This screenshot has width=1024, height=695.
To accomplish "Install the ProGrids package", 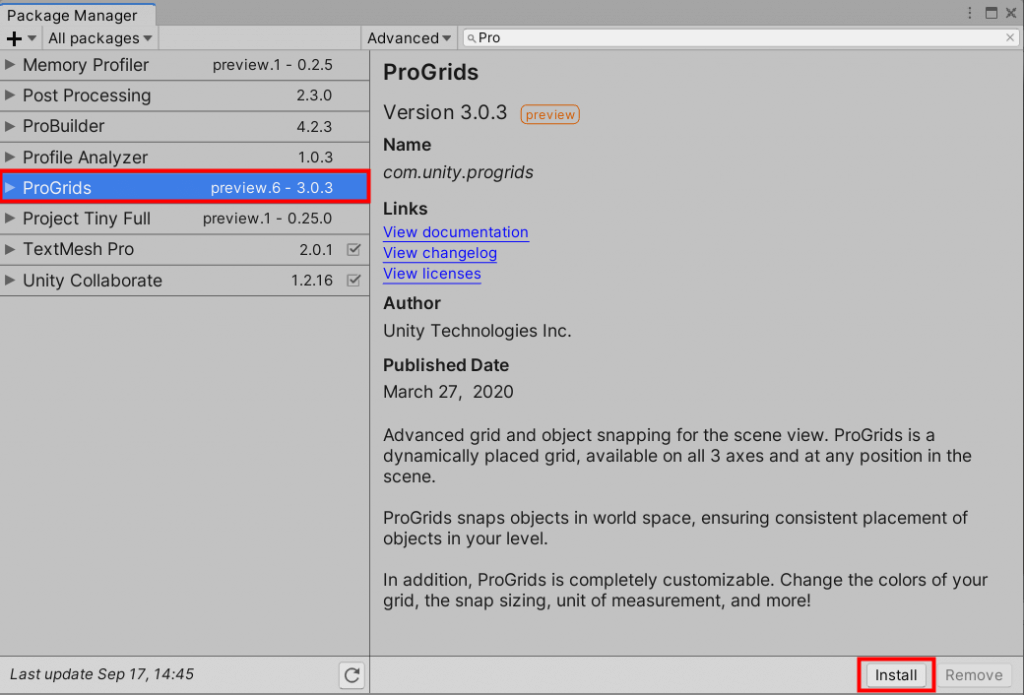I will [896, 675].
